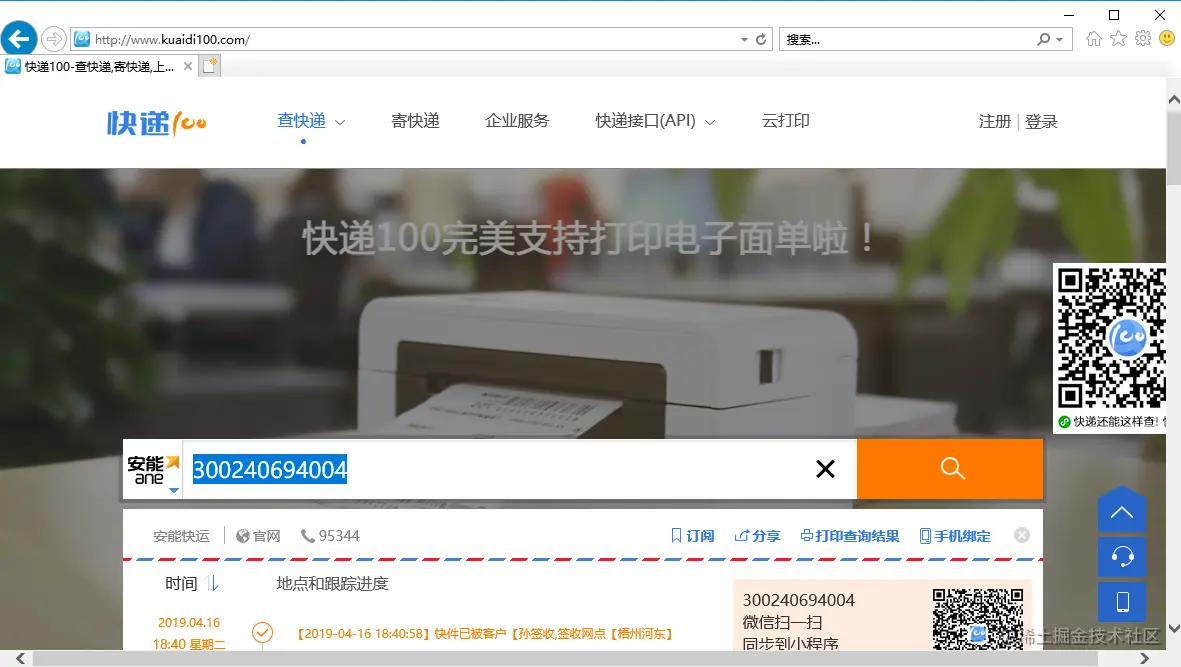
Task: Click the browser search magnifier icon
Action: [1043, 39]
